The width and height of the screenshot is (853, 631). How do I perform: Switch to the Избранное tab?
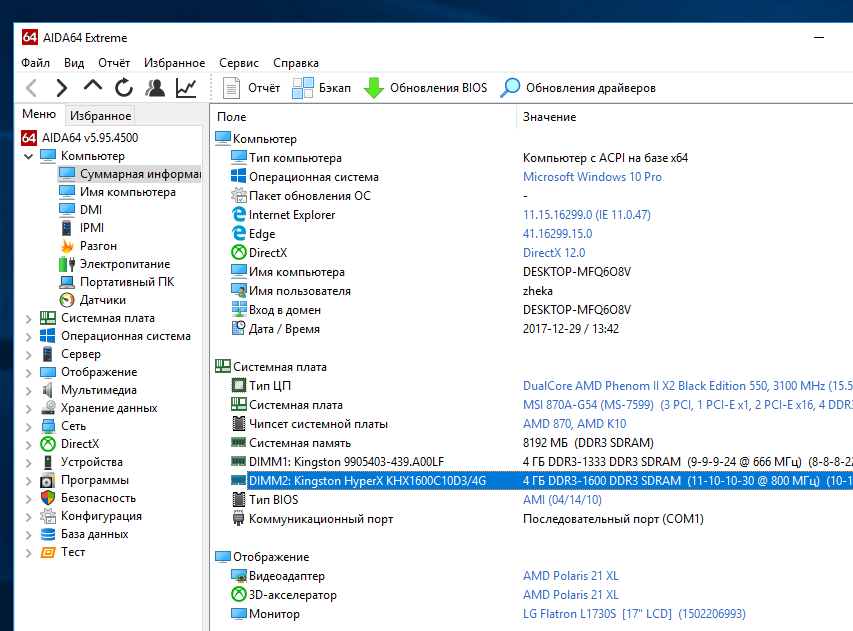pos(101,116)
